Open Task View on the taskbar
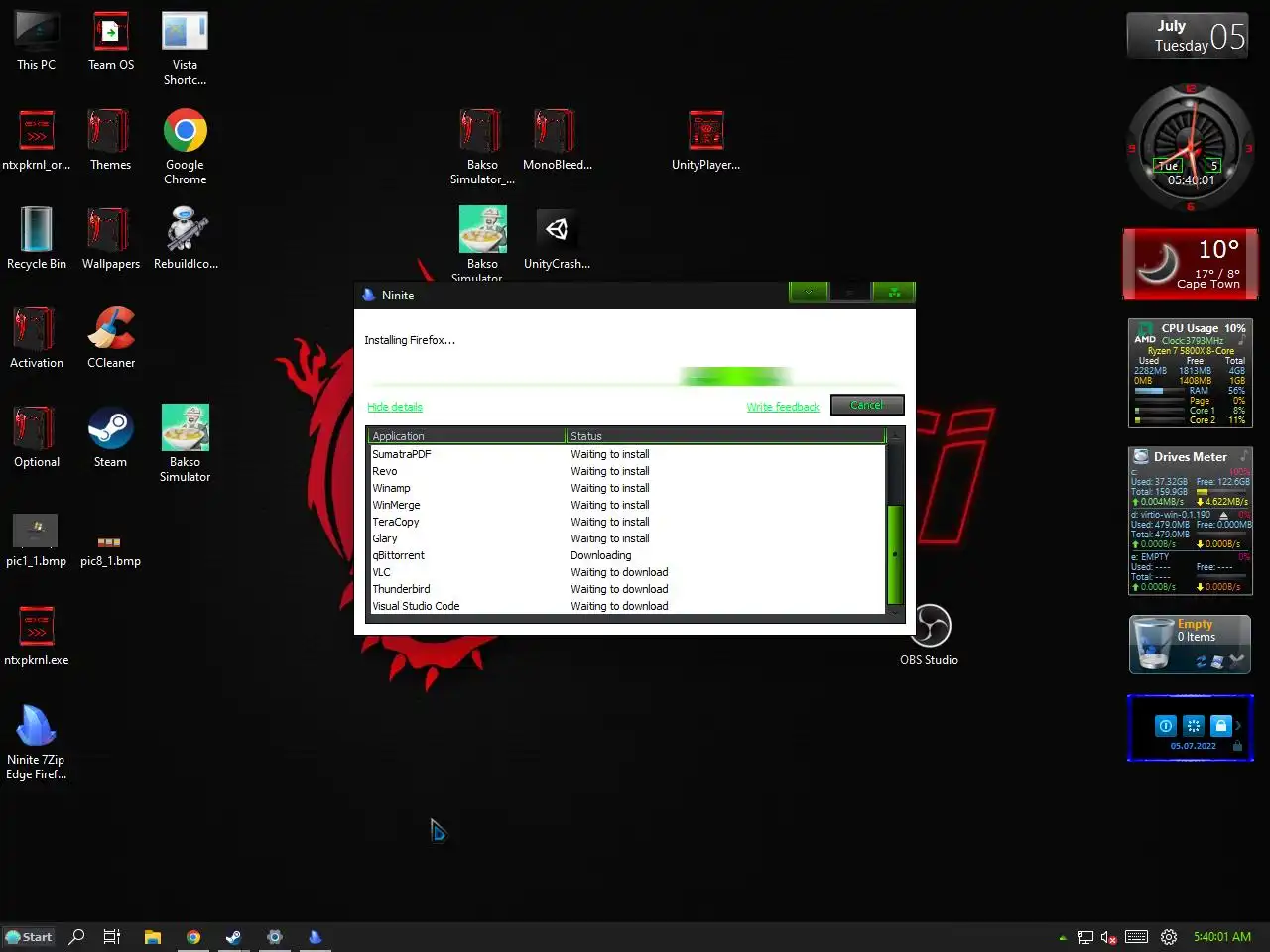Image resolution: width=1270 pixels, height=952 pixels. [112, 937]
